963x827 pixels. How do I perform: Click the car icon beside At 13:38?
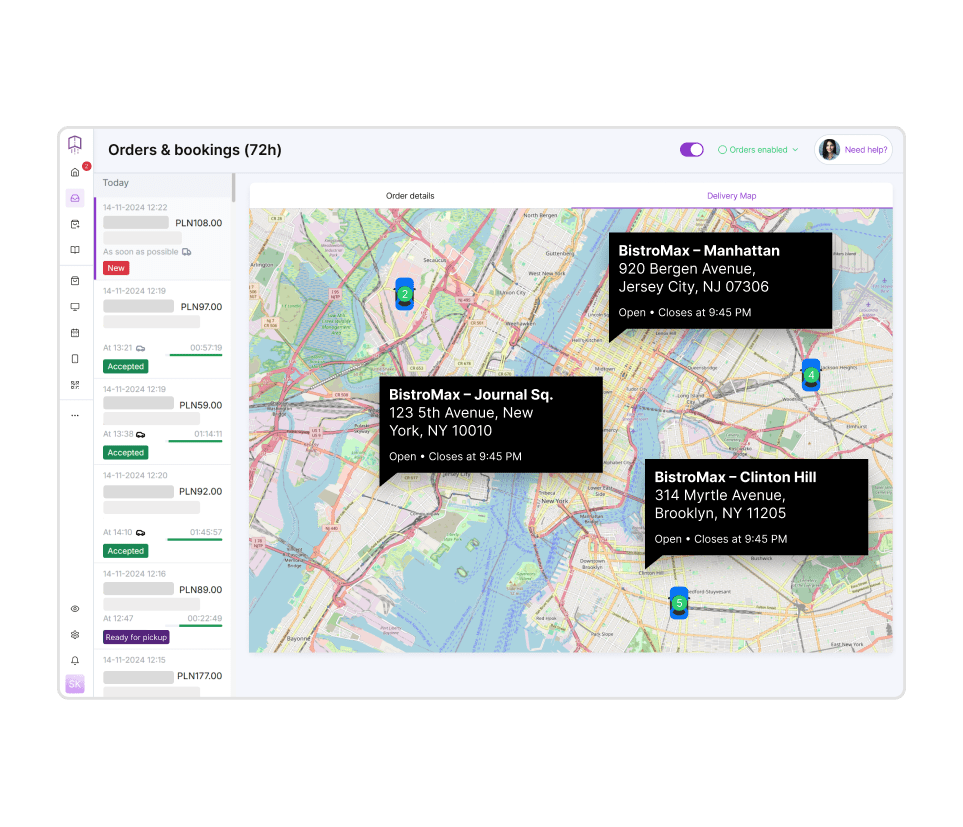[x=141, y=434]
